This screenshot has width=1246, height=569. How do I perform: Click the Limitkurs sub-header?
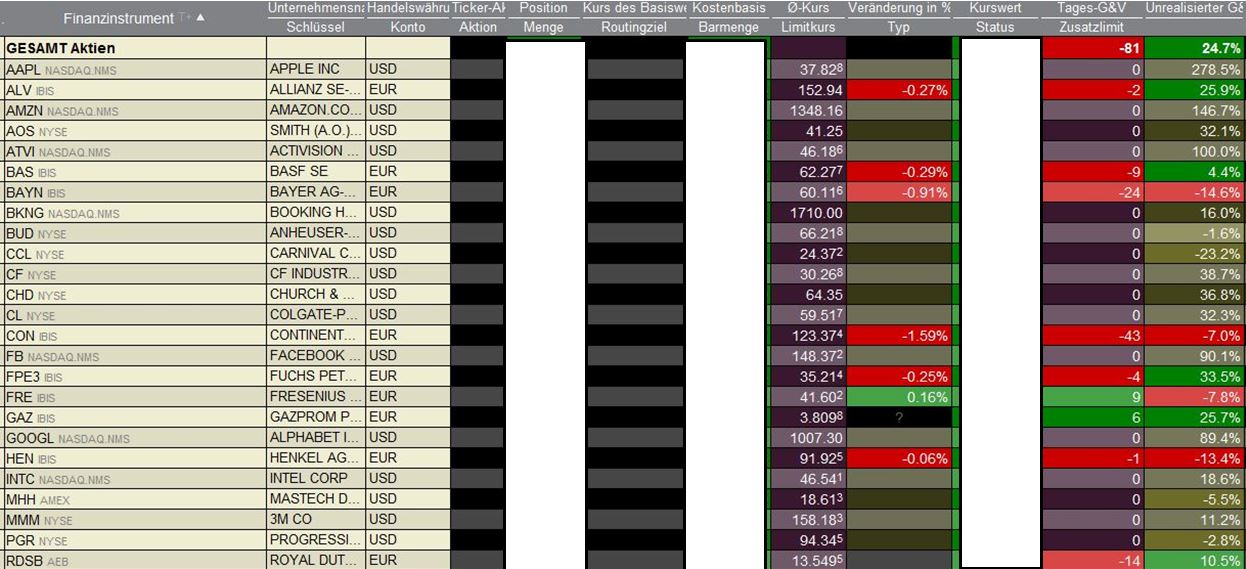pos(808,27)
